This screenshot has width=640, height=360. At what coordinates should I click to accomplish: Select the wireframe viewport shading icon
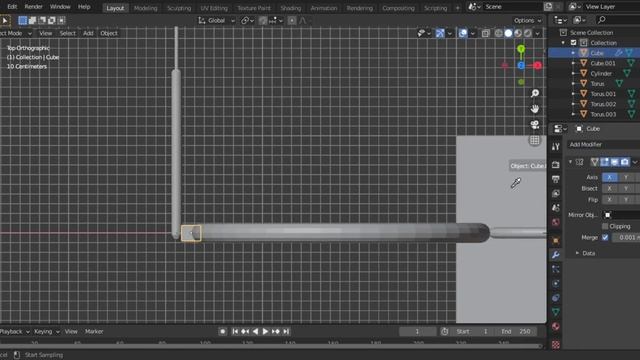pyautogui.click(x=498, y=33)
